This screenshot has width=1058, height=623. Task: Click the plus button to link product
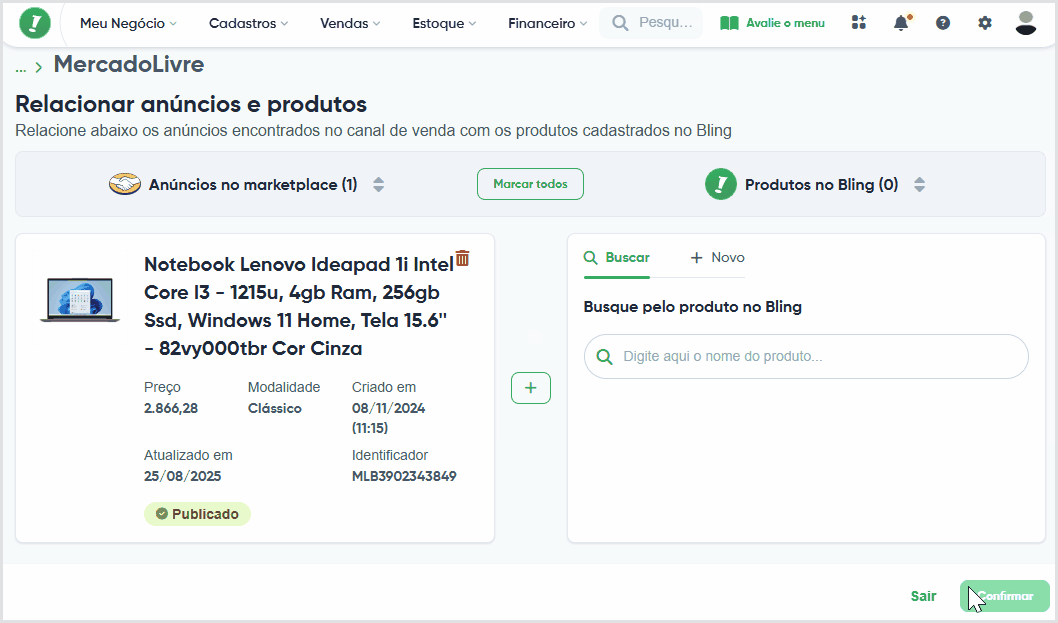pyautogui.click(x=531, y=388)
